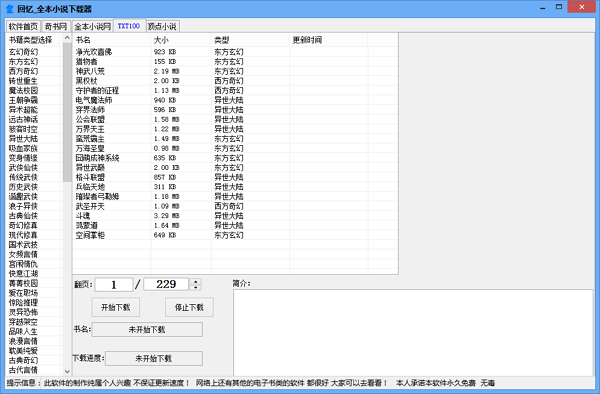Click inside the 简介 text box

(x=413, y=332)
